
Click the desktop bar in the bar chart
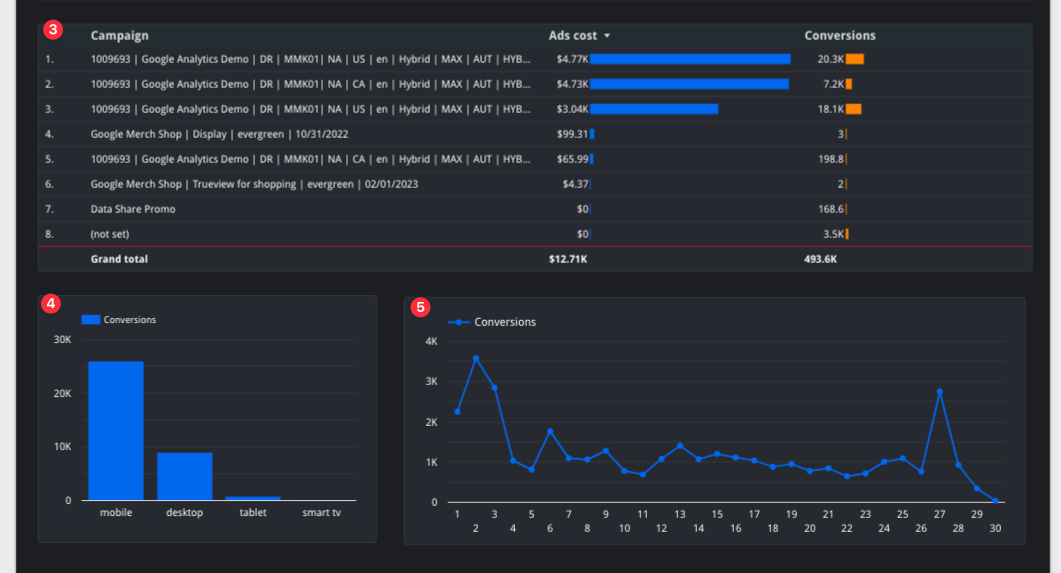click(185, 476)
